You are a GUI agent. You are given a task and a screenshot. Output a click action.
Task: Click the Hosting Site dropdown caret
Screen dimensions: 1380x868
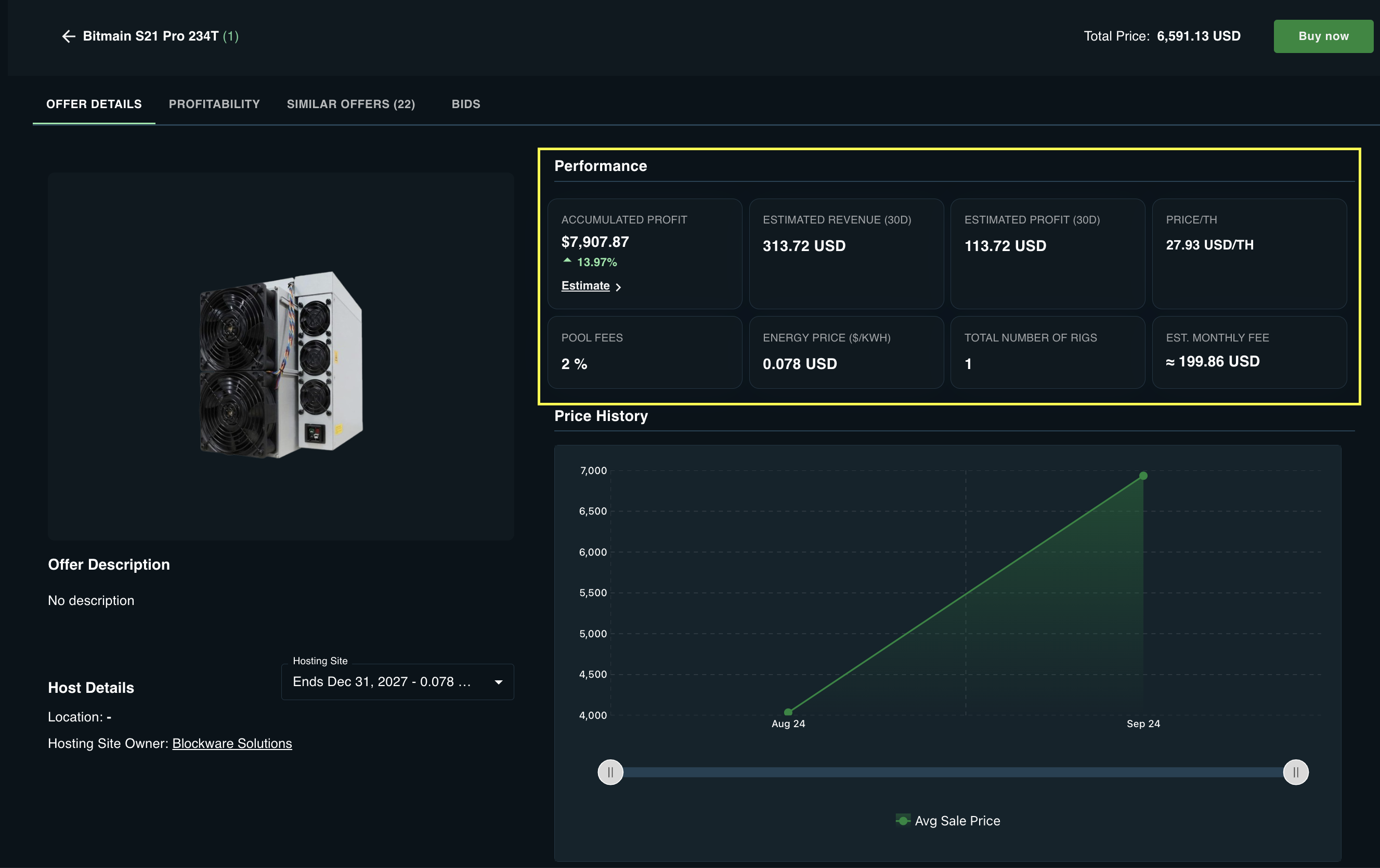tap(498, 682)
